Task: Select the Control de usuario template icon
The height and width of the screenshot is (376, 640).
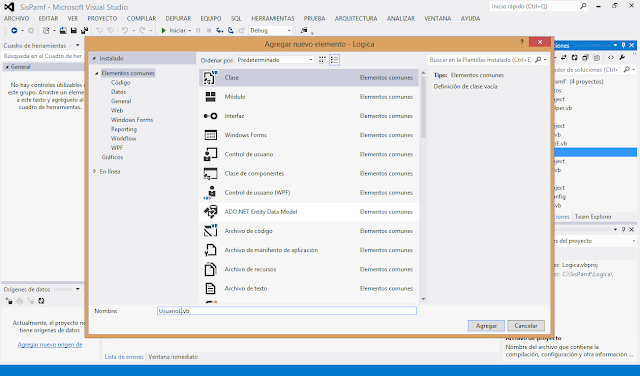Action: click(x=211, y=154)
